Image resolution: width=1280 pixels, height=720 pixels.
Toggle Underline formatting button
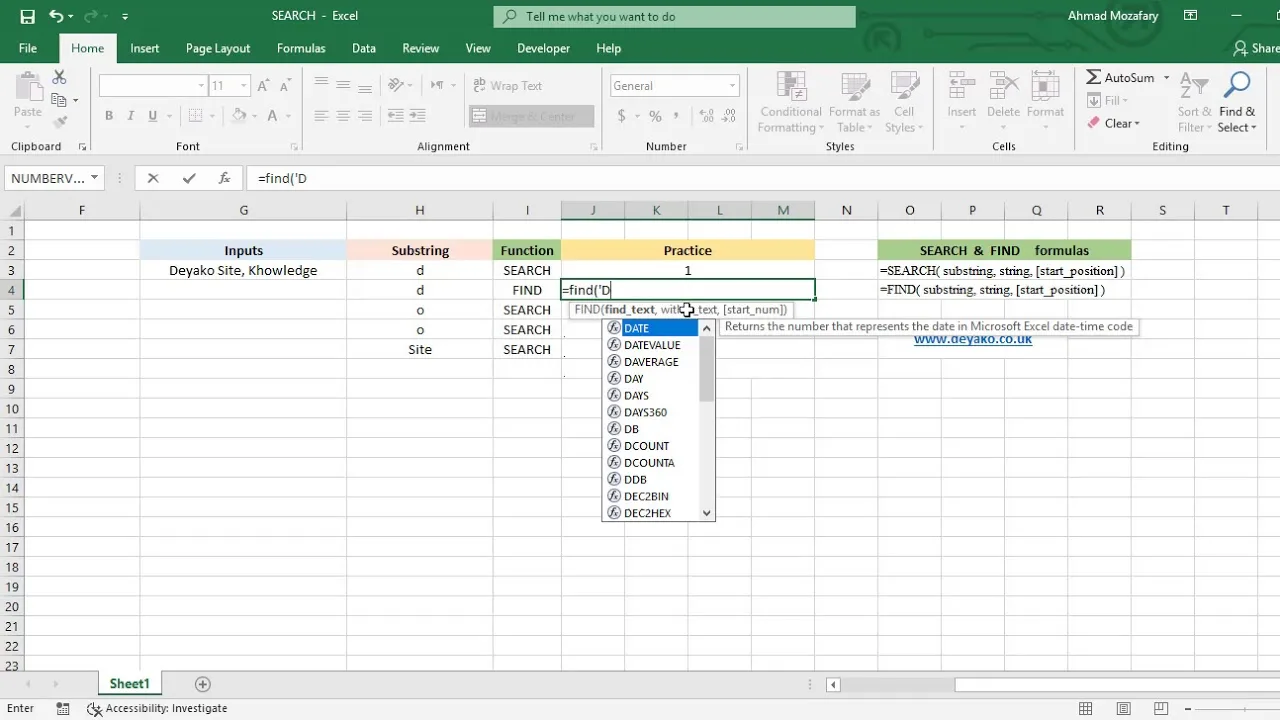pyautogui.click(x=153, y=116)
